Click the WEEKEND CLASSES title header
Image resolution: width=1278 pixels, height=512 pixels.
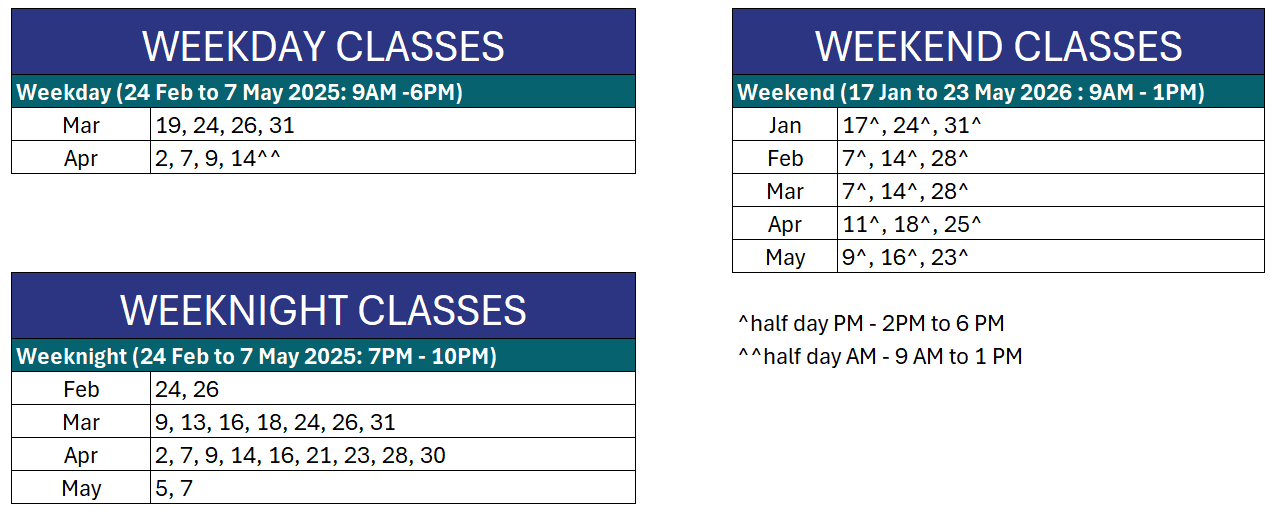coord(997,46)
